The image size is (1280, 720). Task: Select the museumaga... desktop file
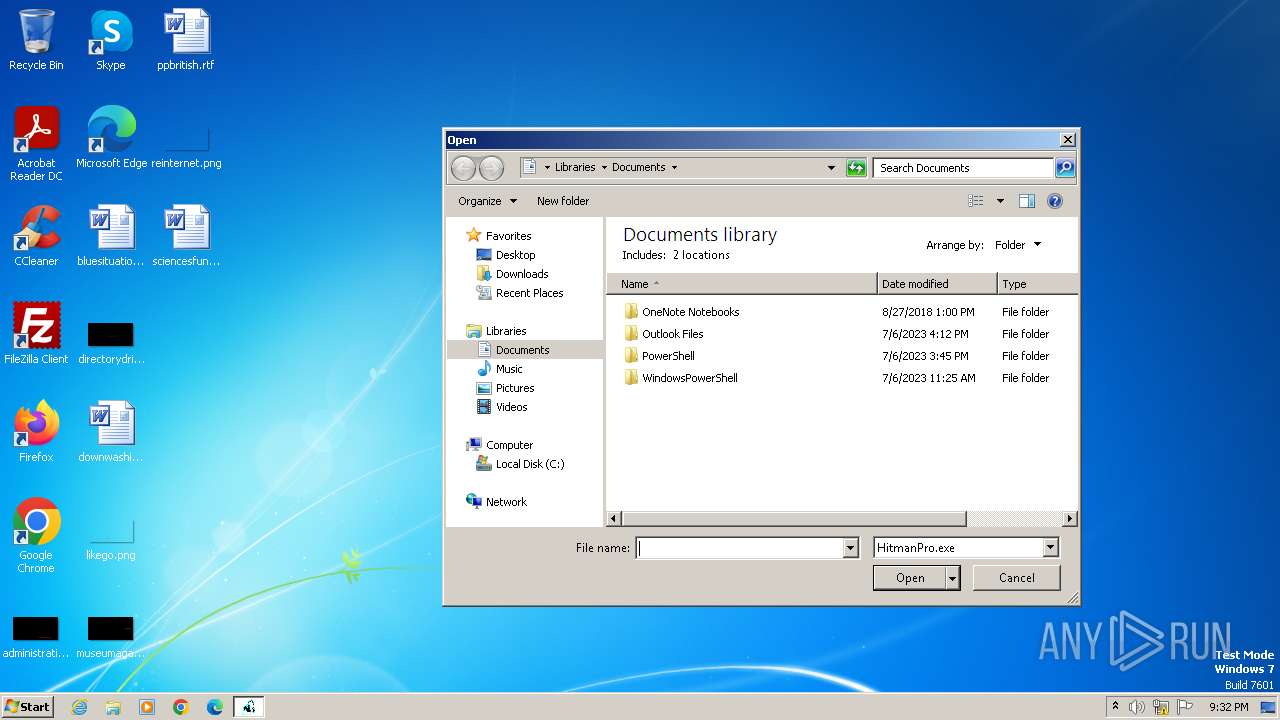pos(111,638)
